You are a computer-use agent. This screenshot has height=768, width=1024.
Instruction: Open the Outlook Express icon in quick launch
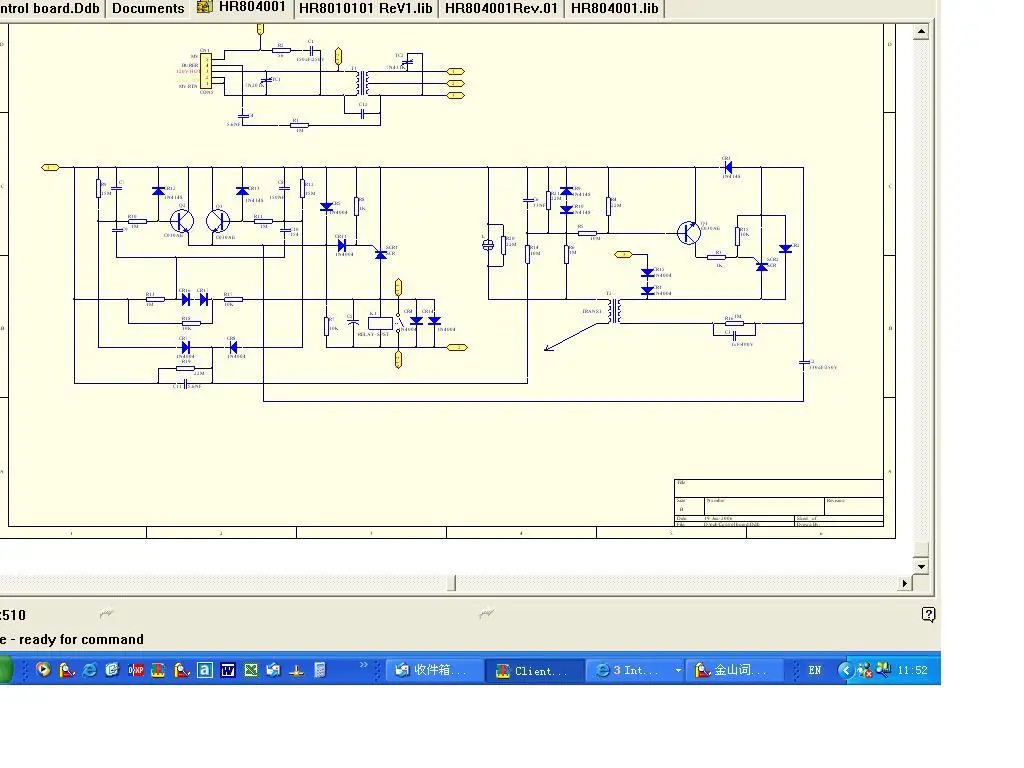[273, 670]
